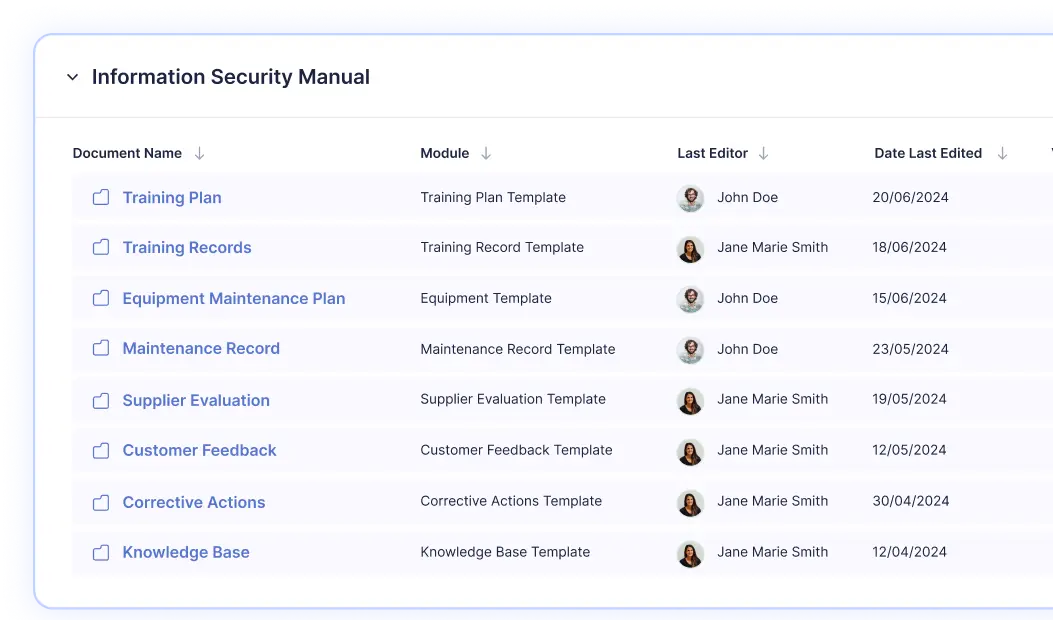Click John Doe name in Equipment Maintenance Plan row
Viewport: 1053px width, 620px height.
tap(747, 298)
